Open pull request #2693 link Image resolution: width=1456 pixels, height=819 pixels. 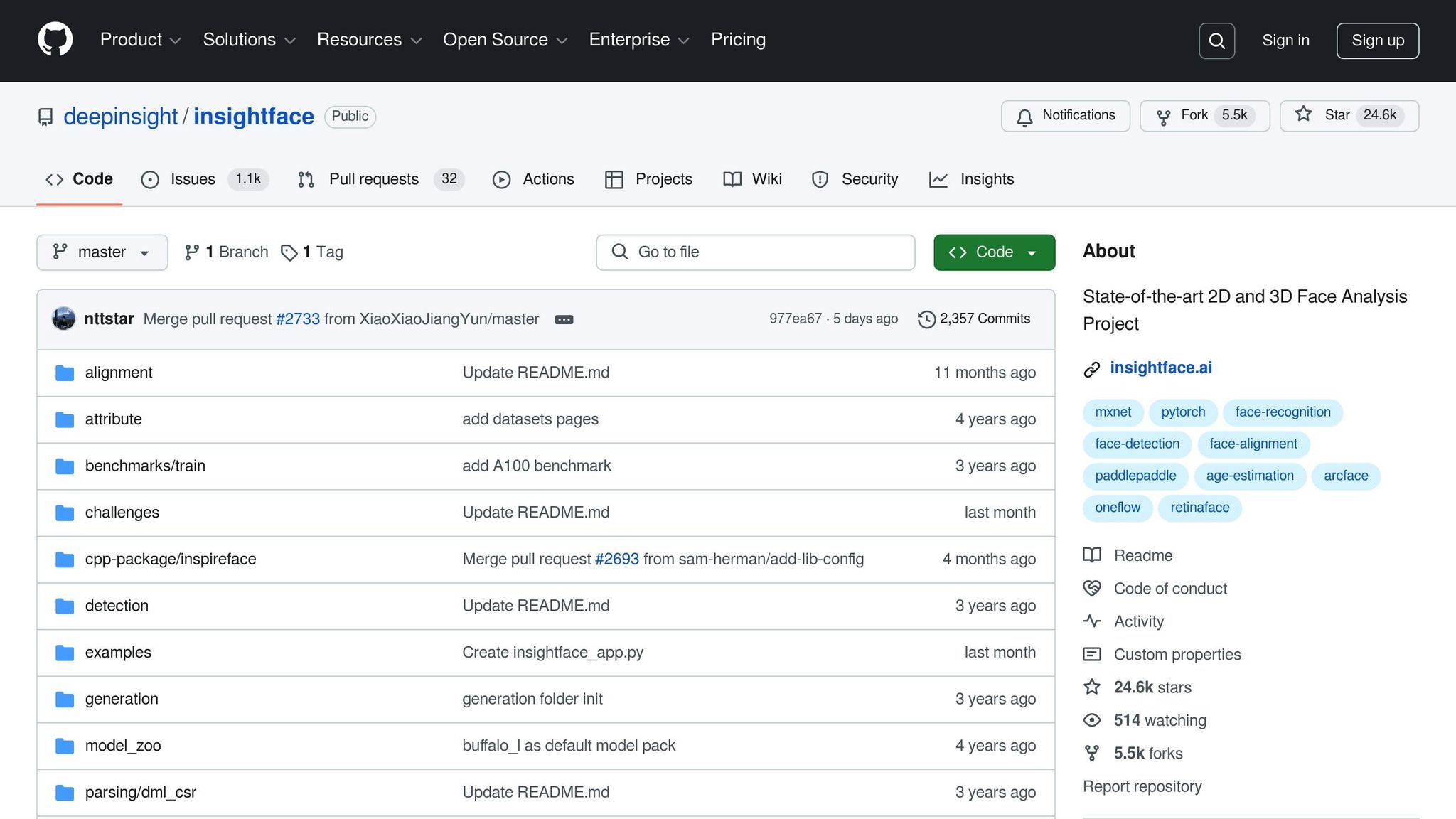point(616,560)
